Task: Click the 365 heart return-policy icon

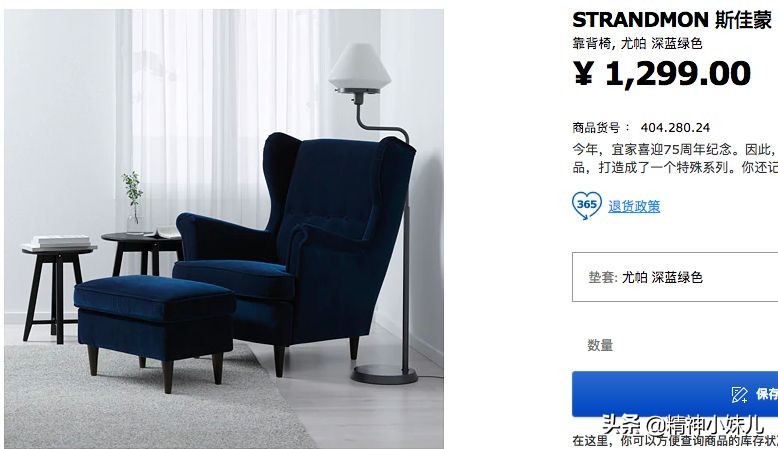Action: click(586, 205)
